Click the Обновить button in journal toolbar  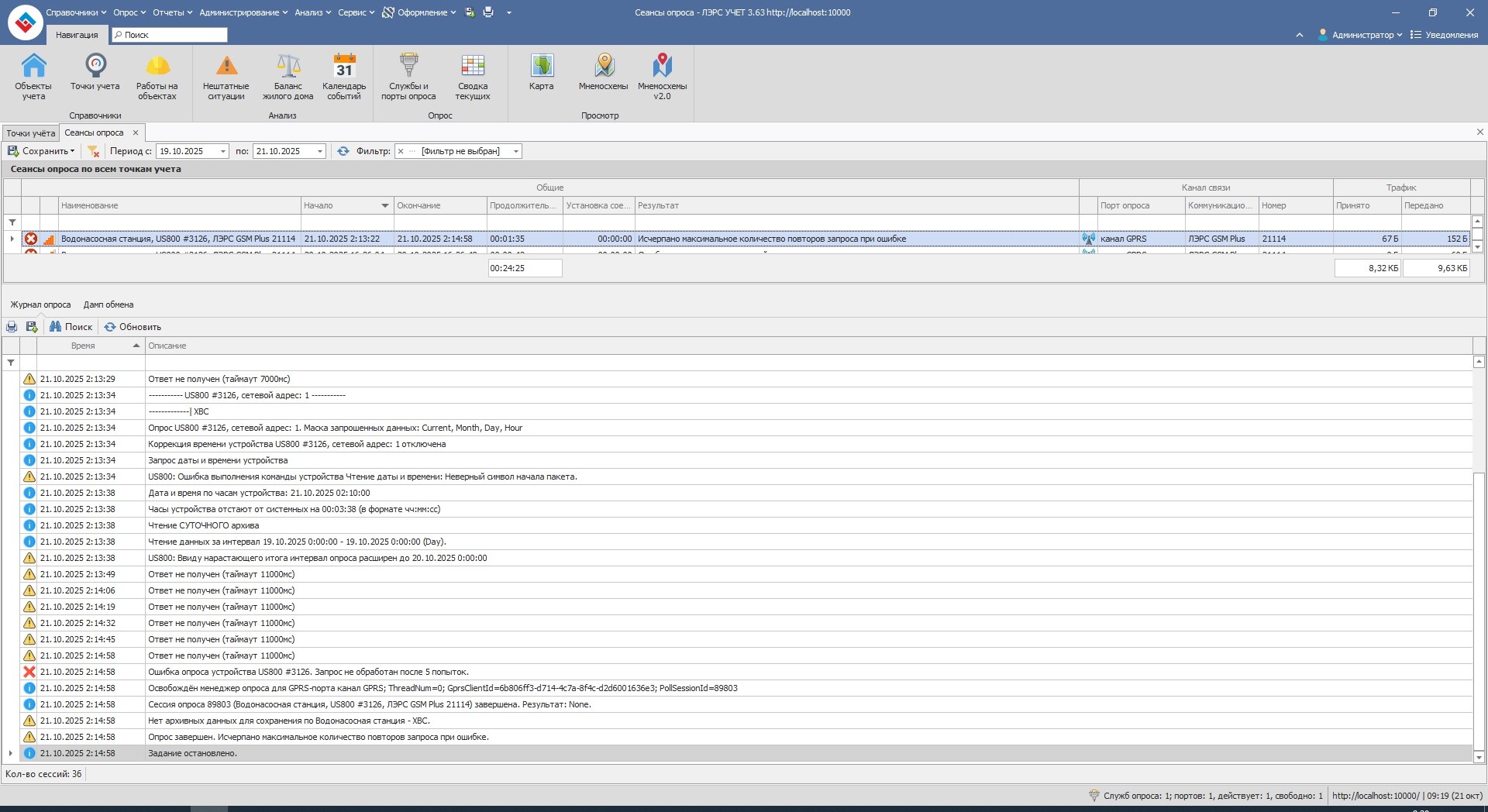pyautogui.click(x=133, y=327)
